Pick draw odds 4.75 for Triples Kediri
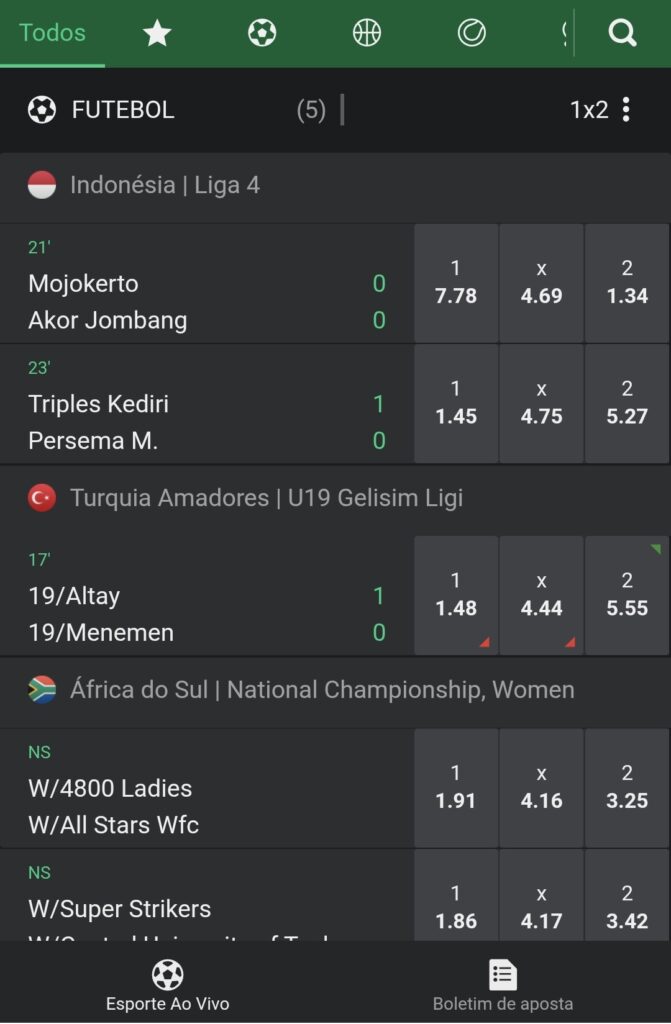The width and height of the screenshot is (671, 1024). coord(541,404)
